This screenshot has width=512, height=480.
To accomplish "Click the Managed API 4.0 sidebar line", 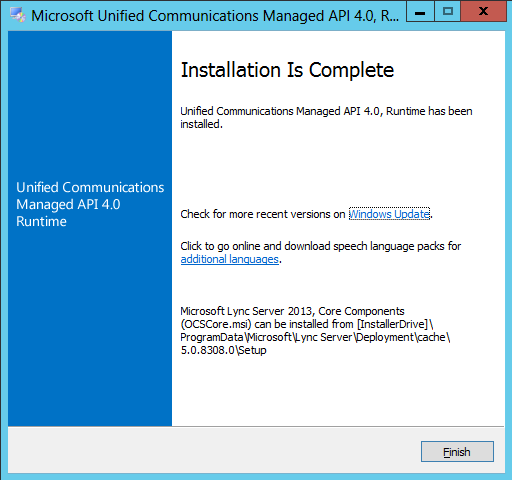I will pos(68,204).
